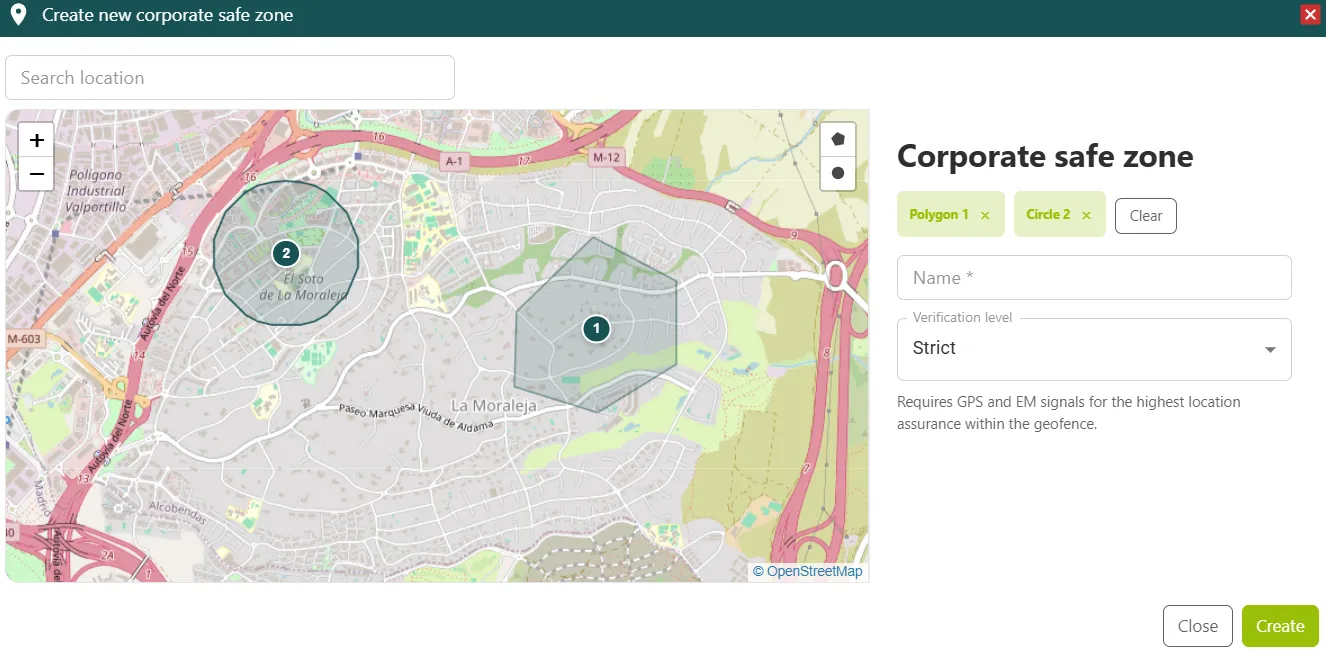1326x650 pixels.
Task: Remove Circle 2 chip
Action: click(1086, 215)
